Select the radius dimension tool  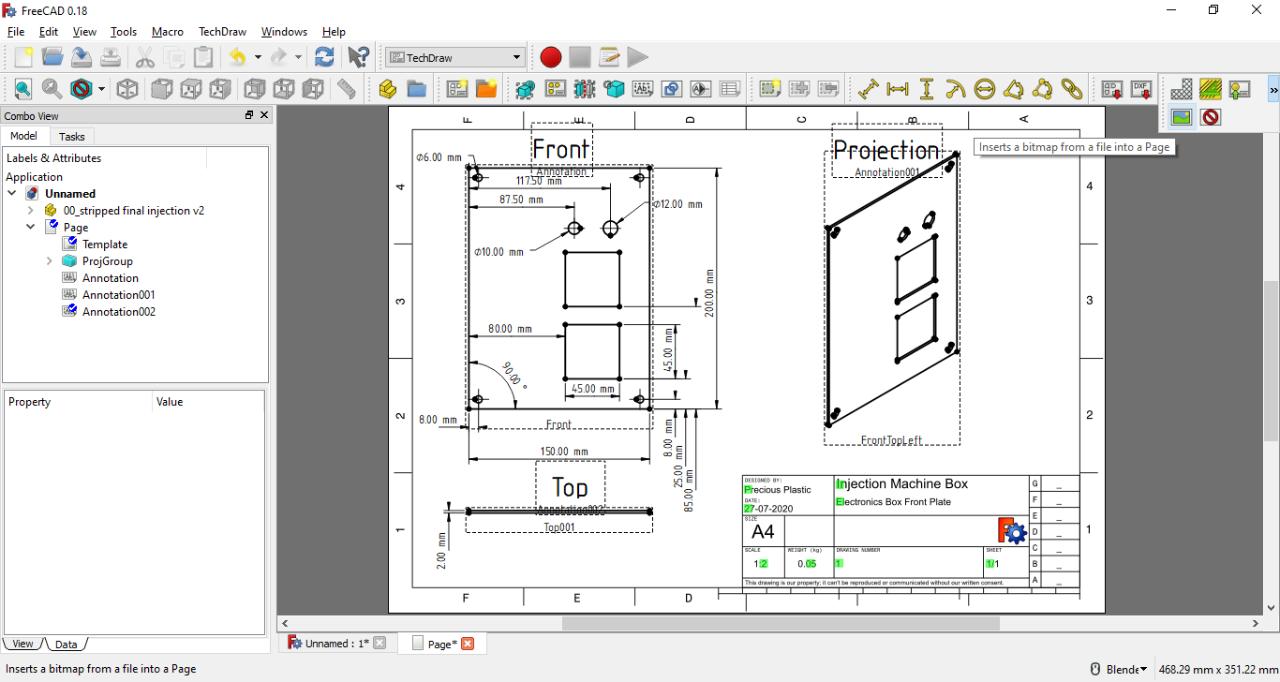955,90
